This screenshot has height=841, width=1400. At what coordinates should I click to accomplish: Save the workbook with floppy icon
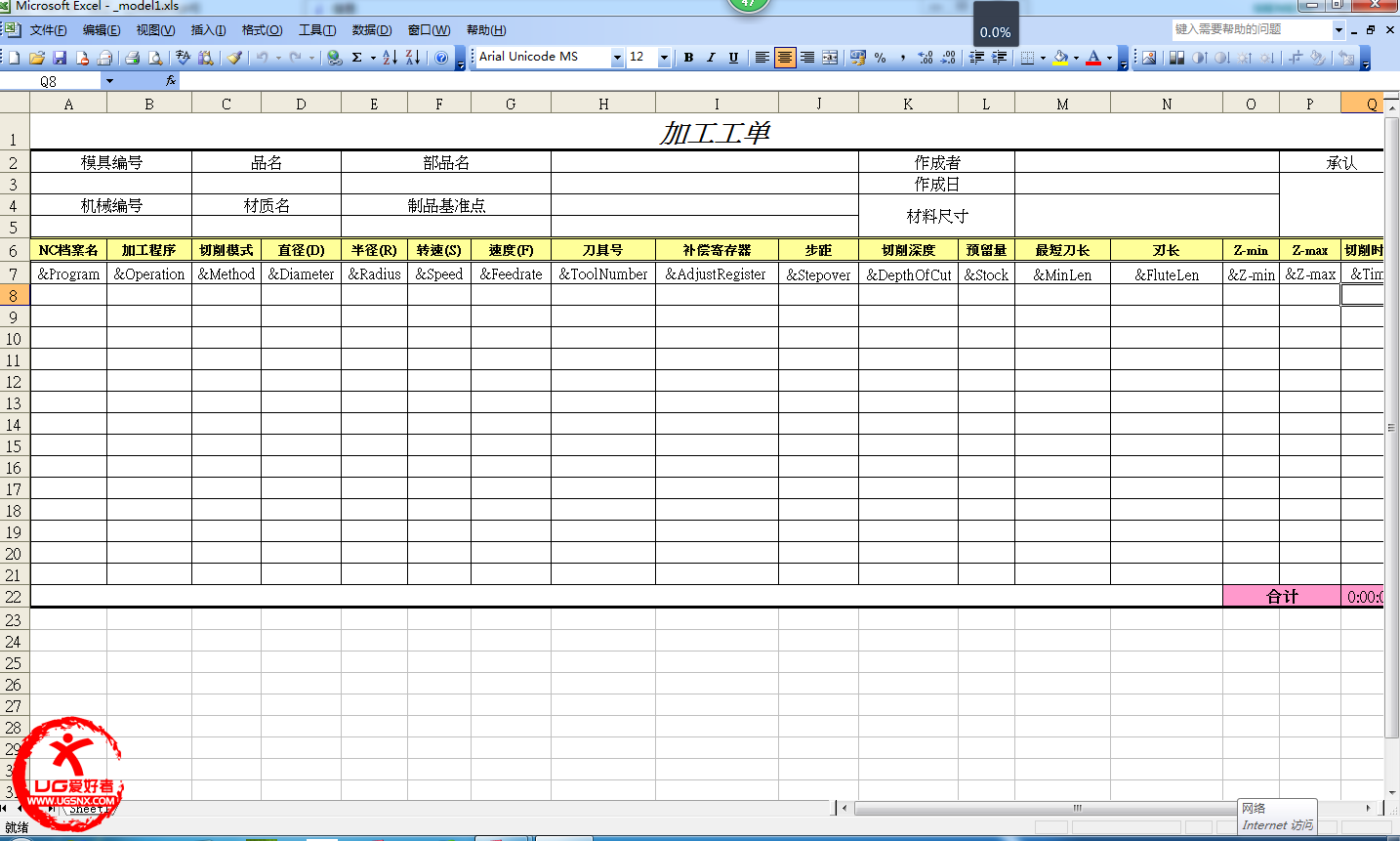pyautogui.click(x=60, y=58)
